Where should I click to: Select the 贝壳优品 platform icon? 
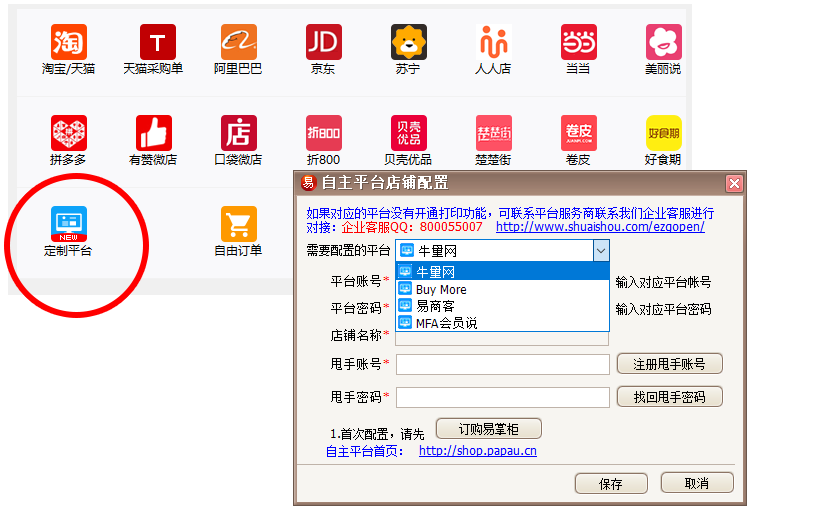pyautogui.click(x=409, y=133)
